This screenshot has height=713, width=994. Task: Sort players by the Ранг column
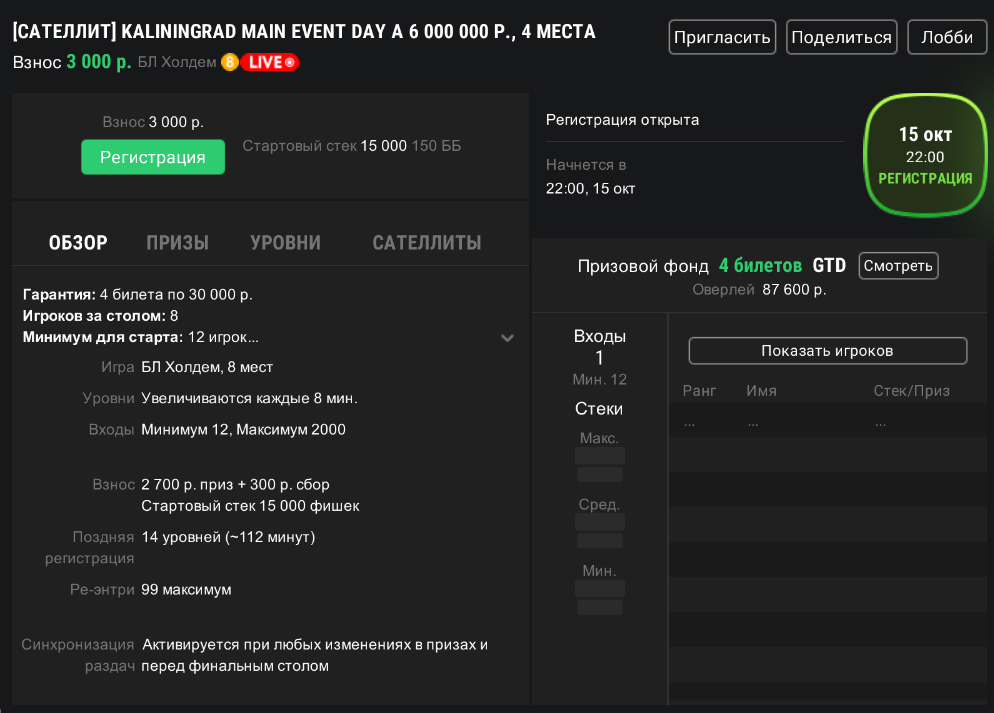[x=699, y=391]
